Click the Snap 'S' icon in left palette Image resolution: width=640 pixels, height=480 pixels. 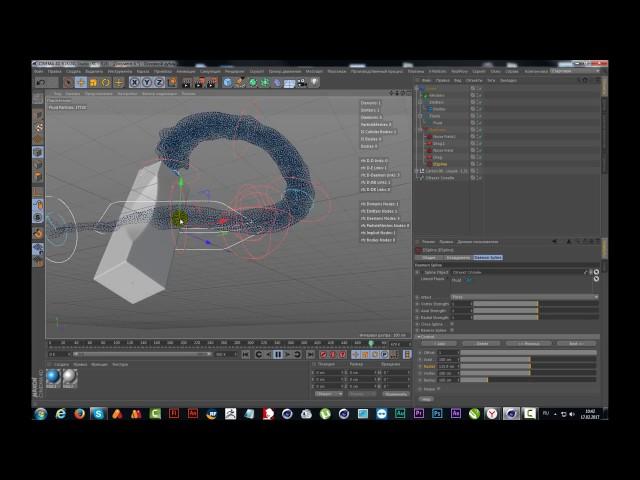tap(38, 217)
